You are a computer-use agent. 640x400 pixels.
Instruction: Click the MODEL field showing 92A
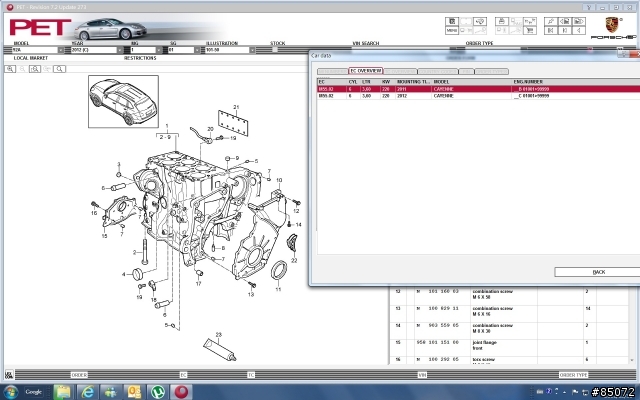[34, 50]
